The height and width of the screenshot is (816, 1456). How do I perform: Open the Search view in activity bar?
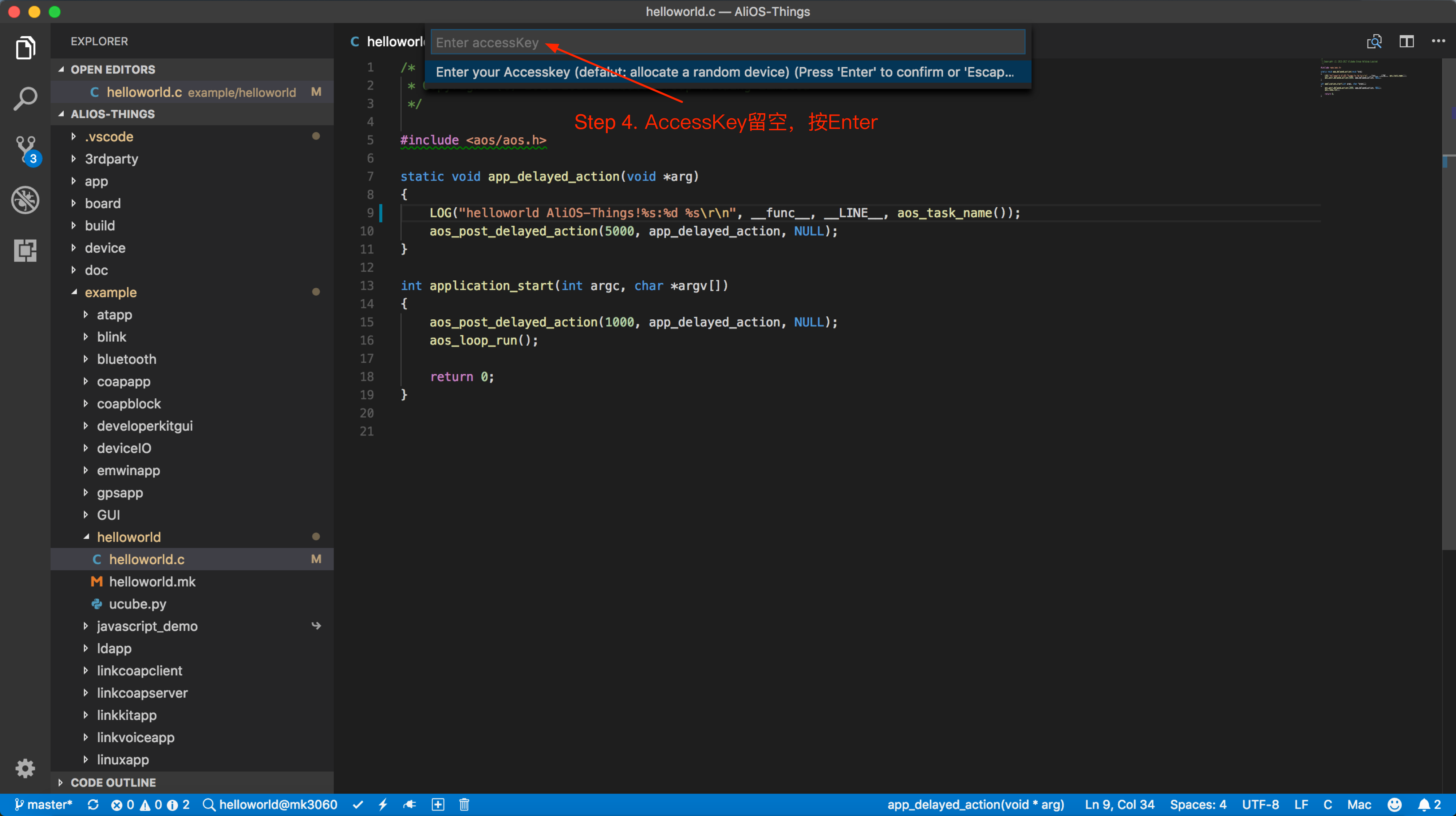tap(25, 99)
